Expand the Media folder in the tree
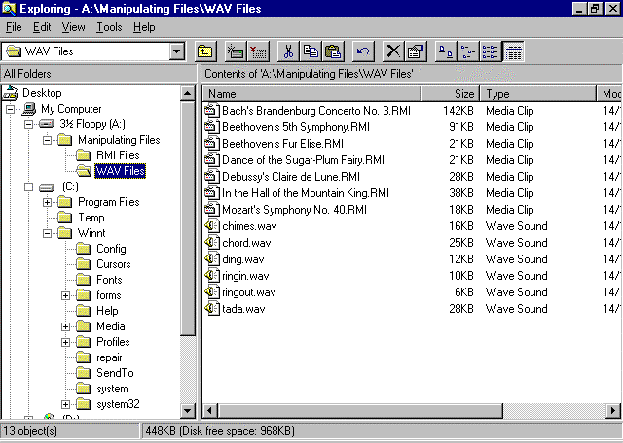This screenshot has height=443, width=623. pos(66,326)
